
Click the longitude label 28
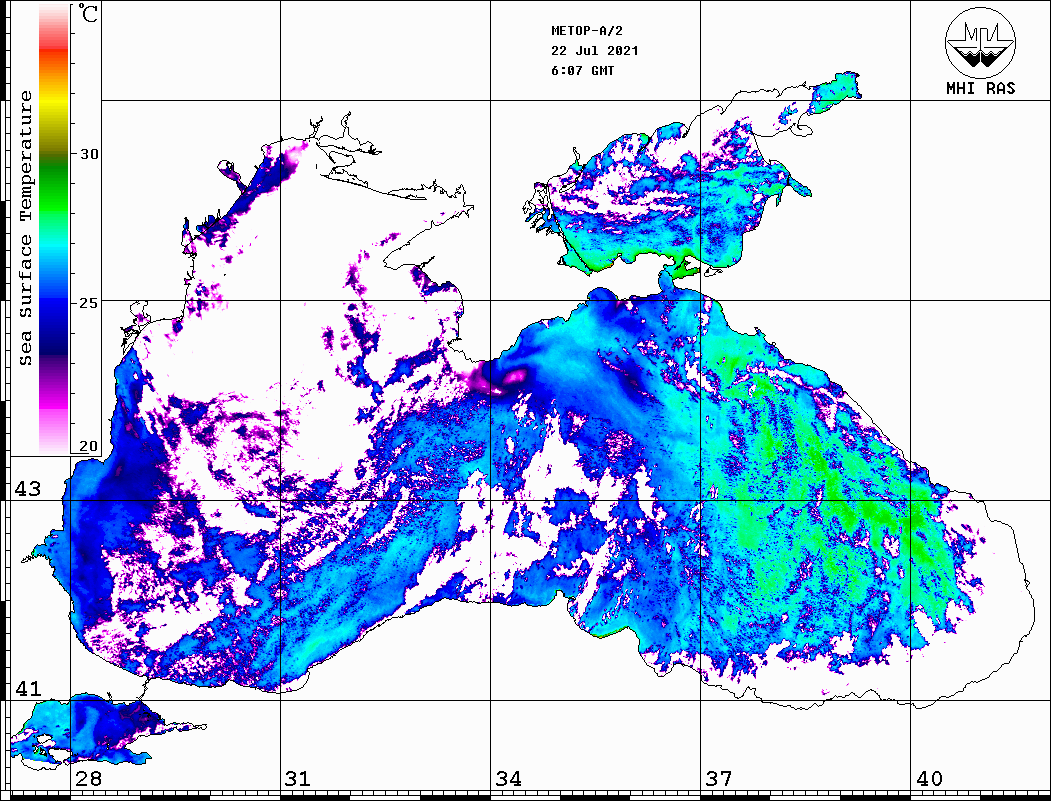click(x=88, y=779)
